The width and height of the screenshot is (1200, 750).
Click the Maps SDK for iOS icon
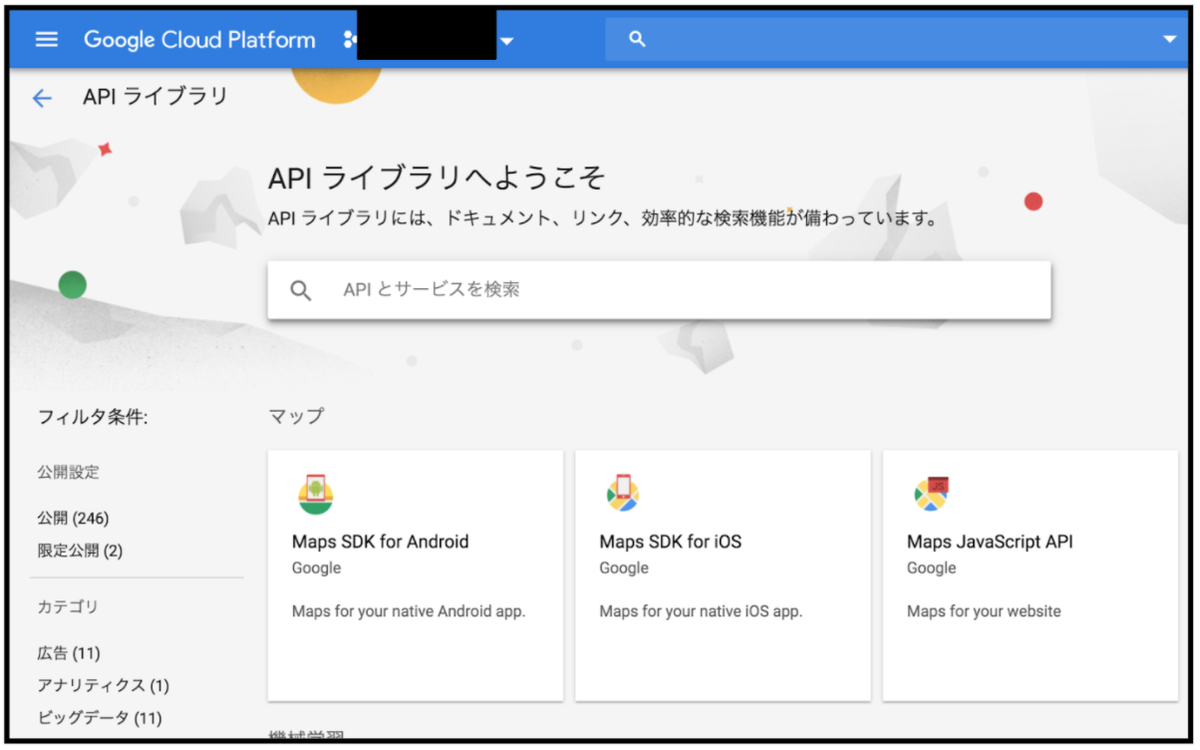pos(623,493)
